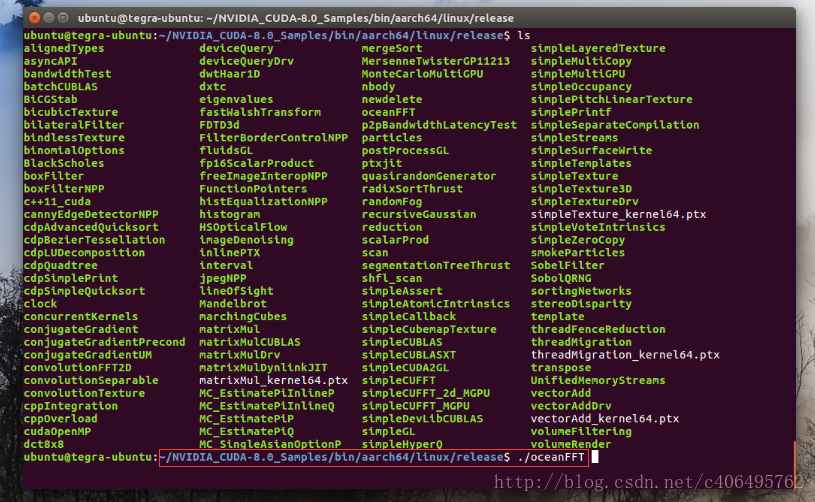815x502 pixels.
Task: Select 'deviceQueryDrv'
Action: click(x=246, y=61)
